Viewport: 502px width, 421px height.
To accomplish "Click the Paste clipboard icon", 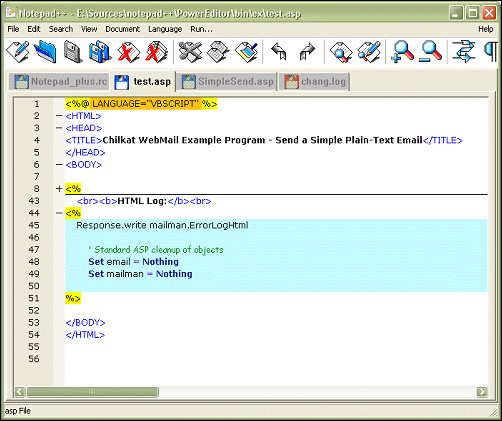I will (246, 52).
